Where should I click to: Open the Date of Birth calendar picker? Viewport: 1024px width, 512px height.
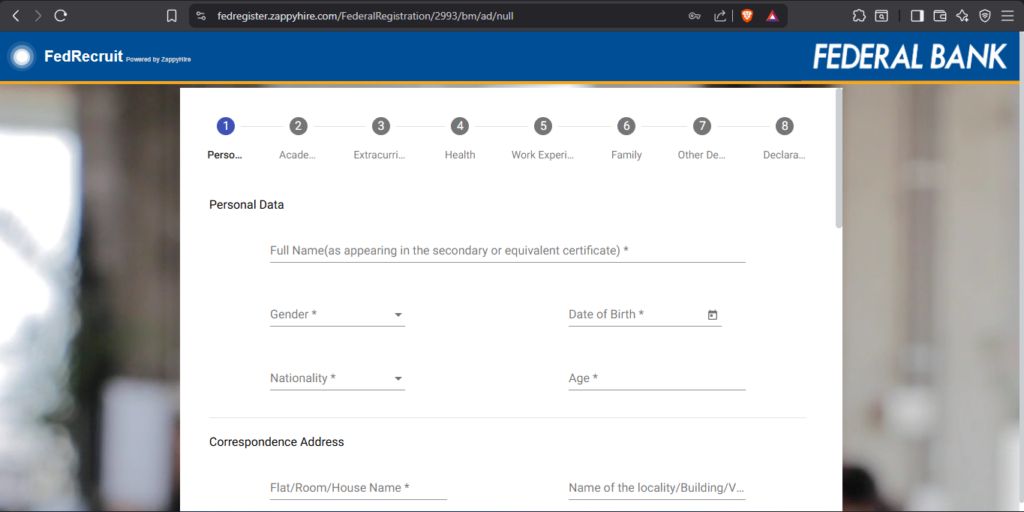713,315
